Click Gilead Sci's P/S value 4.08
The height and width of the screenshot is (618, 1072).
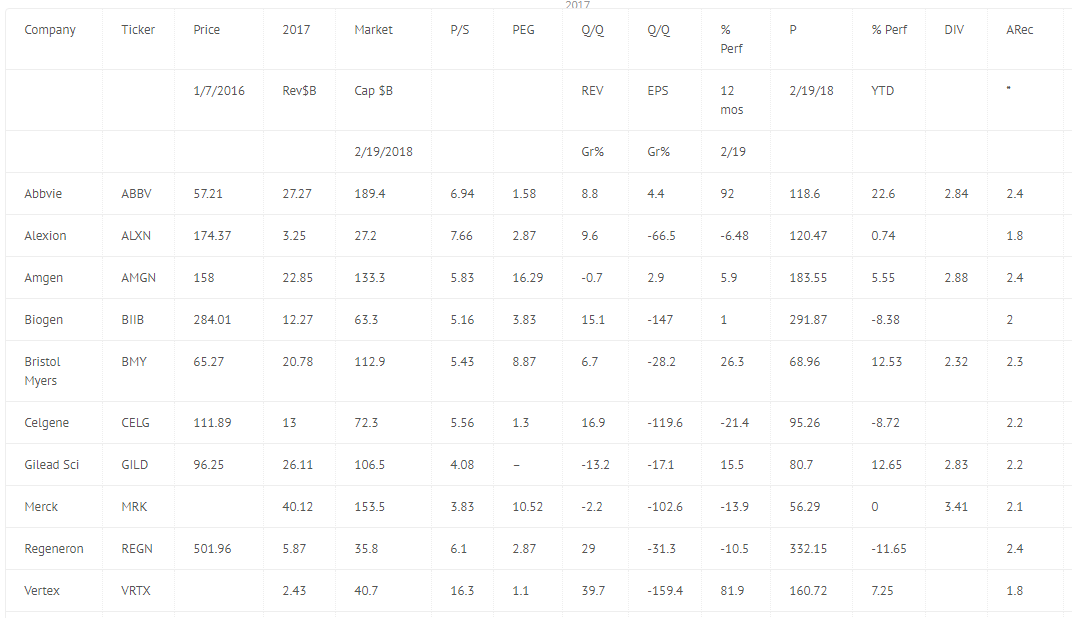pos(462,465)
